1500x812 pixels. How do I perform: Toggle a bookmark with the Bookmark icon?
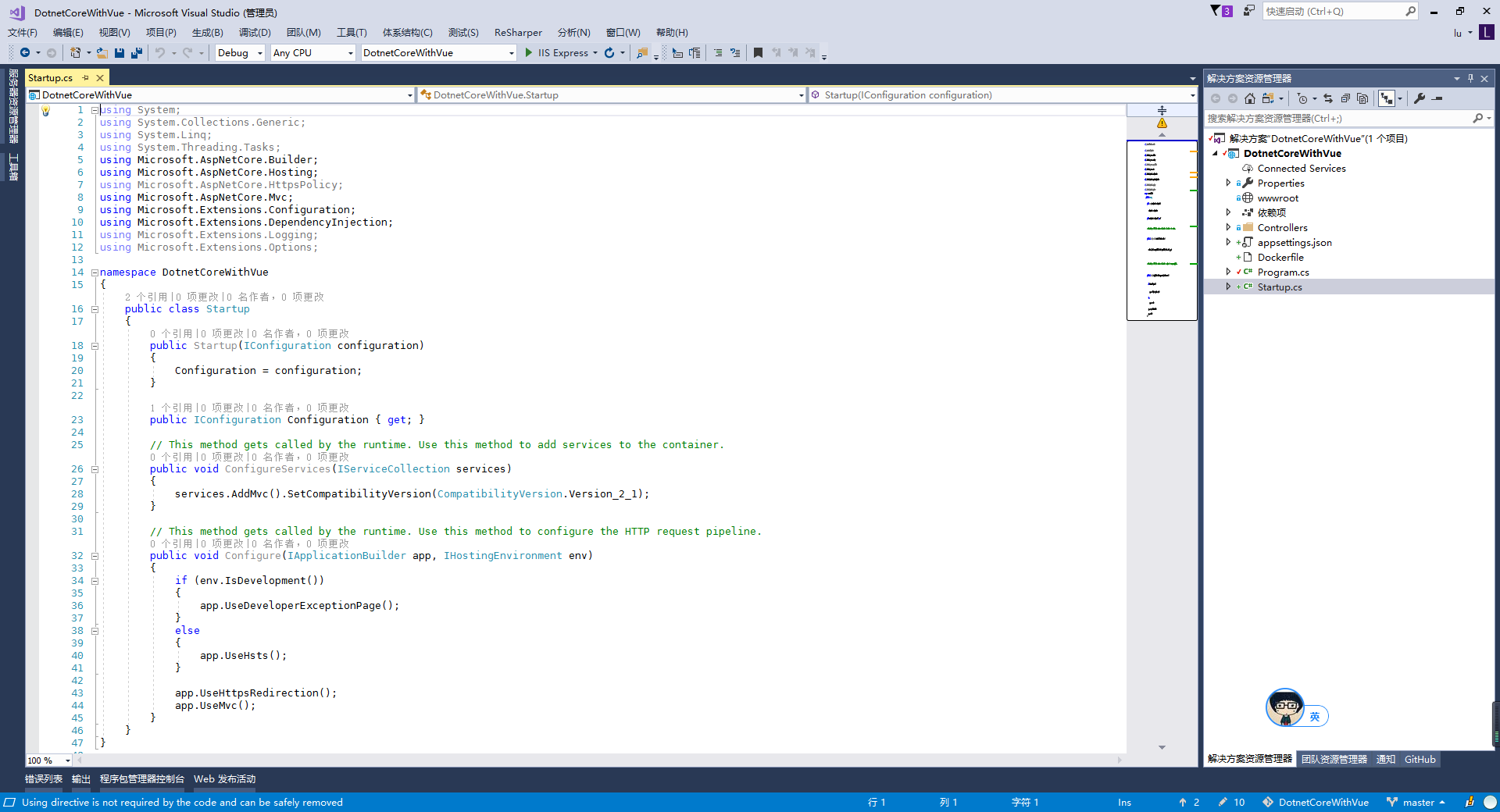[x=758, y=52]
